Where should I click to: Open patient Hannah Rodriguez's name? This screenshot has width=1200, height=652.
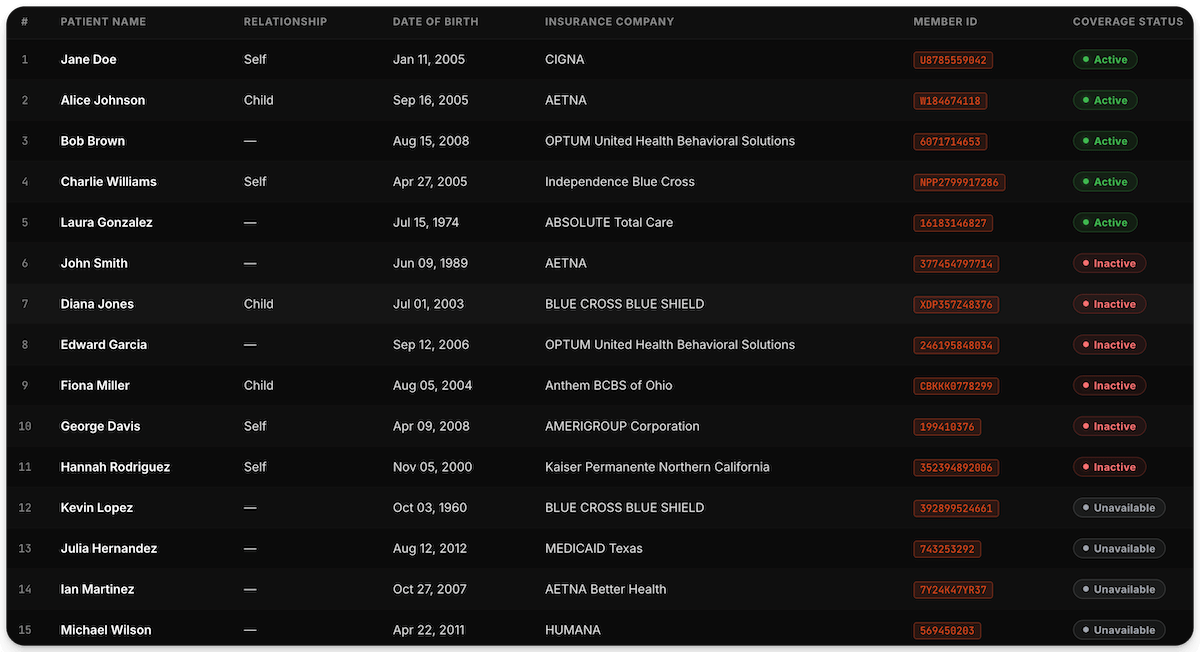click(115, 467)
